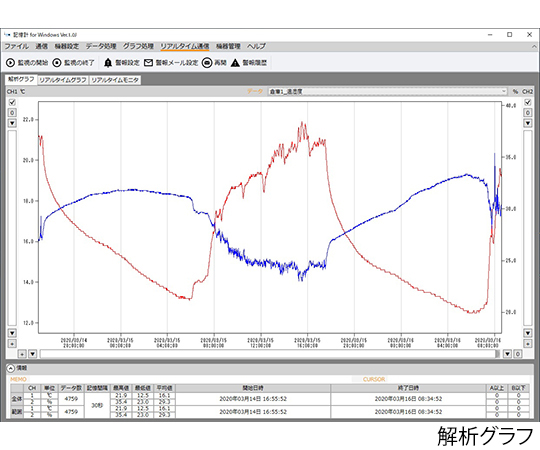Click the CH2 axis reset '0' button
Viewport: 540px width, 450px height.
(x=528, y=113)
